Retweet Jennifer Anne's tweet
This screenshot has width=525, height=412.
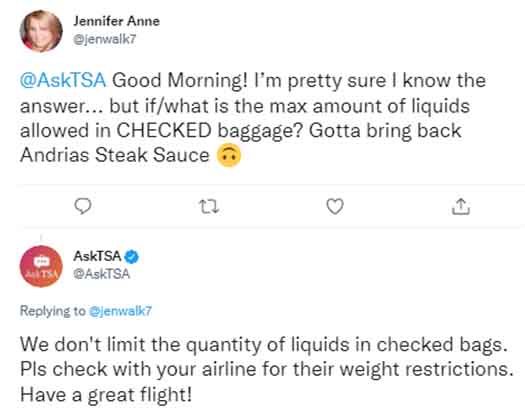coord(209,207)
